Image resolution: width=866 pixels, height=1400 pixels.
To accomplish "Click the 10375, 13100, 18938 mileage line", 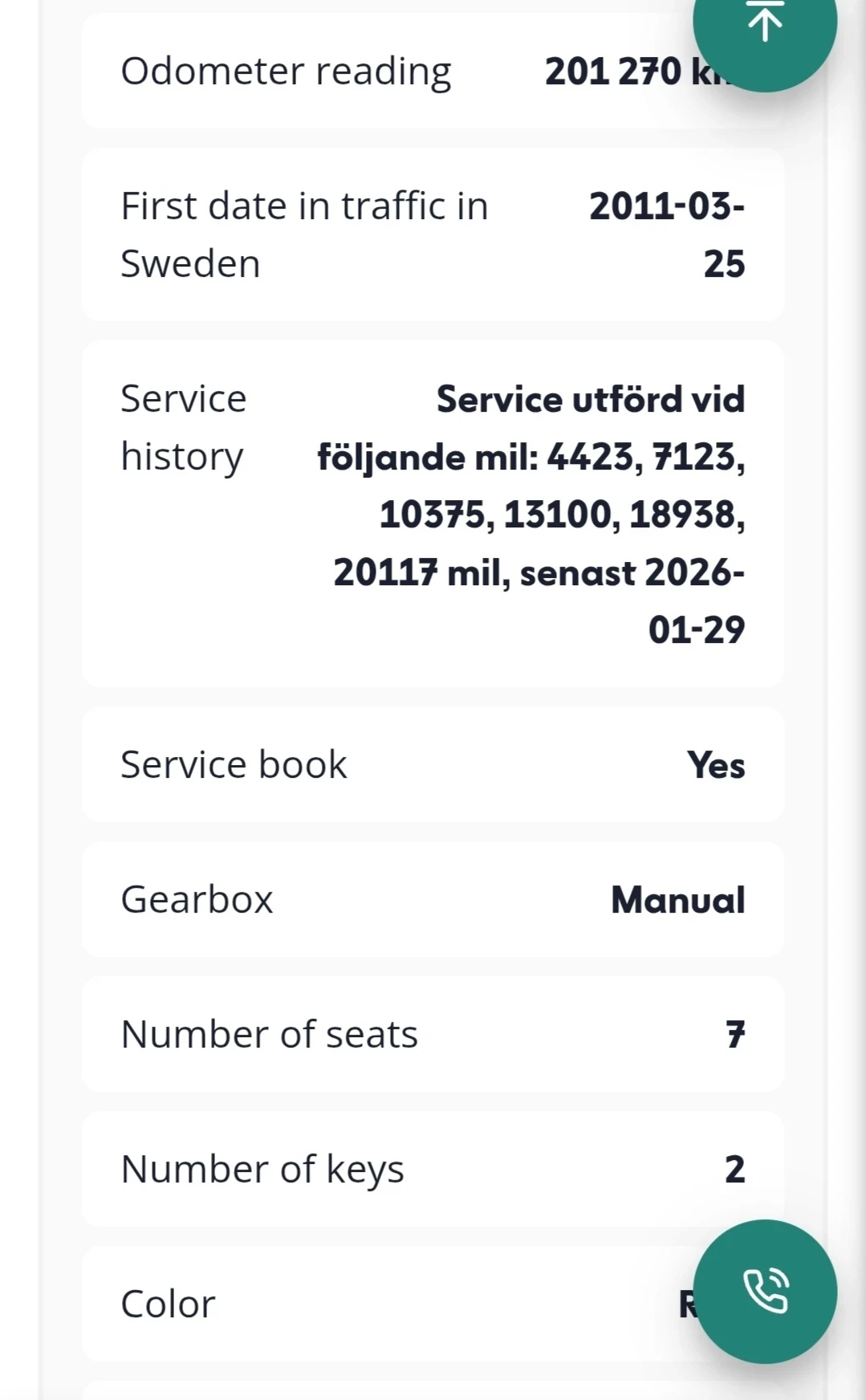I will point(562,515).
